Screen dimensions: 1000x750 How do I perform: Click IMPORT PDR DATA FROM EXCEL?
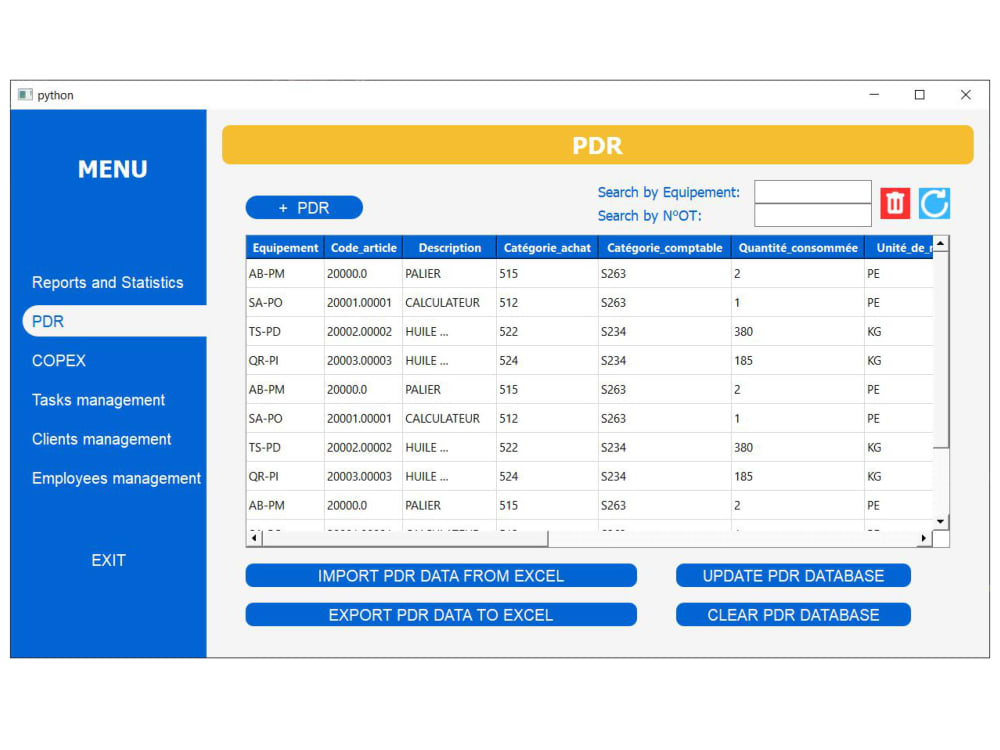[441, 576]
